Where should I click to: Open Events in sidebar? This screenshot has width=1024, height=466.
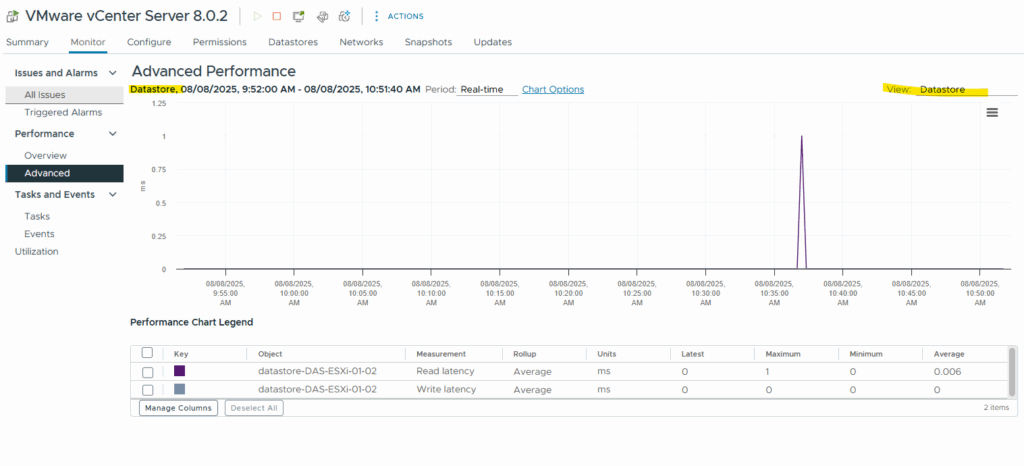[39, 234]
